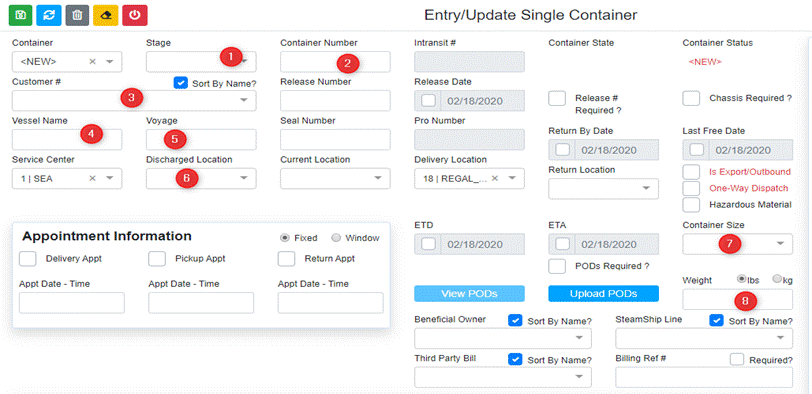Click the gray trash Delete icon button
812x394 pixels.
point(78,15)
